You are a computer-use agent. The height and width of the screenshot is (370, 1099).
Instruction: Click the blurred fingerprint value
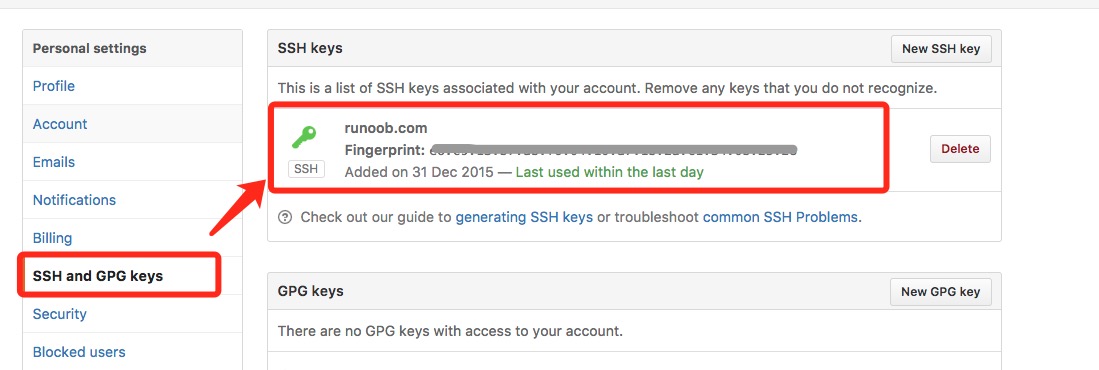614,150
